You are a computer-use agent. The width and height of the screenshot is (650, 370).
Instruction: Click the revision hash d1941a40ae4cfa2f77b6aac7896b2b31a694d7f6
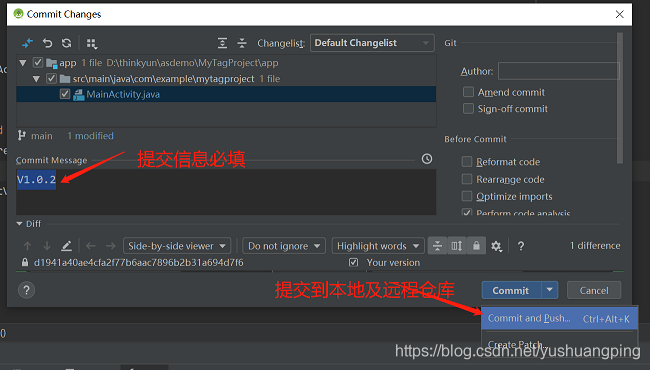pos(138,263)
